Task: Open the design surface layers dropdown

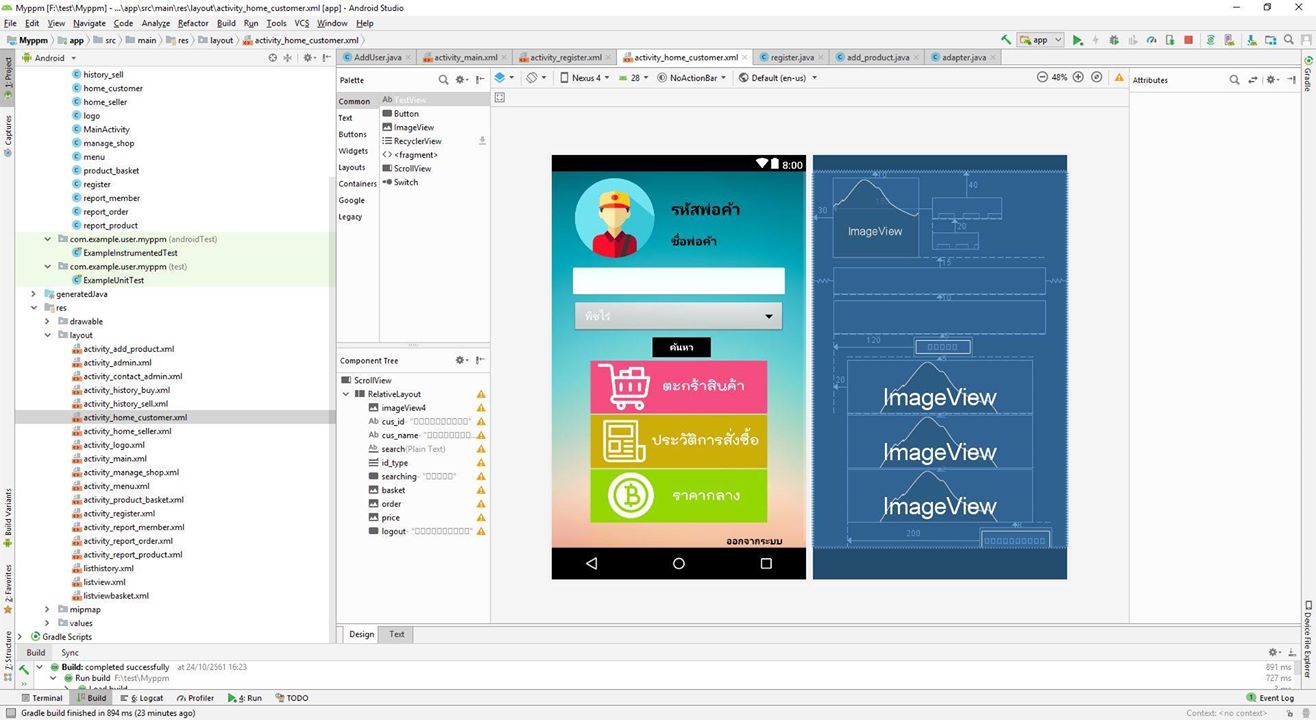Action: click(504, 77)
